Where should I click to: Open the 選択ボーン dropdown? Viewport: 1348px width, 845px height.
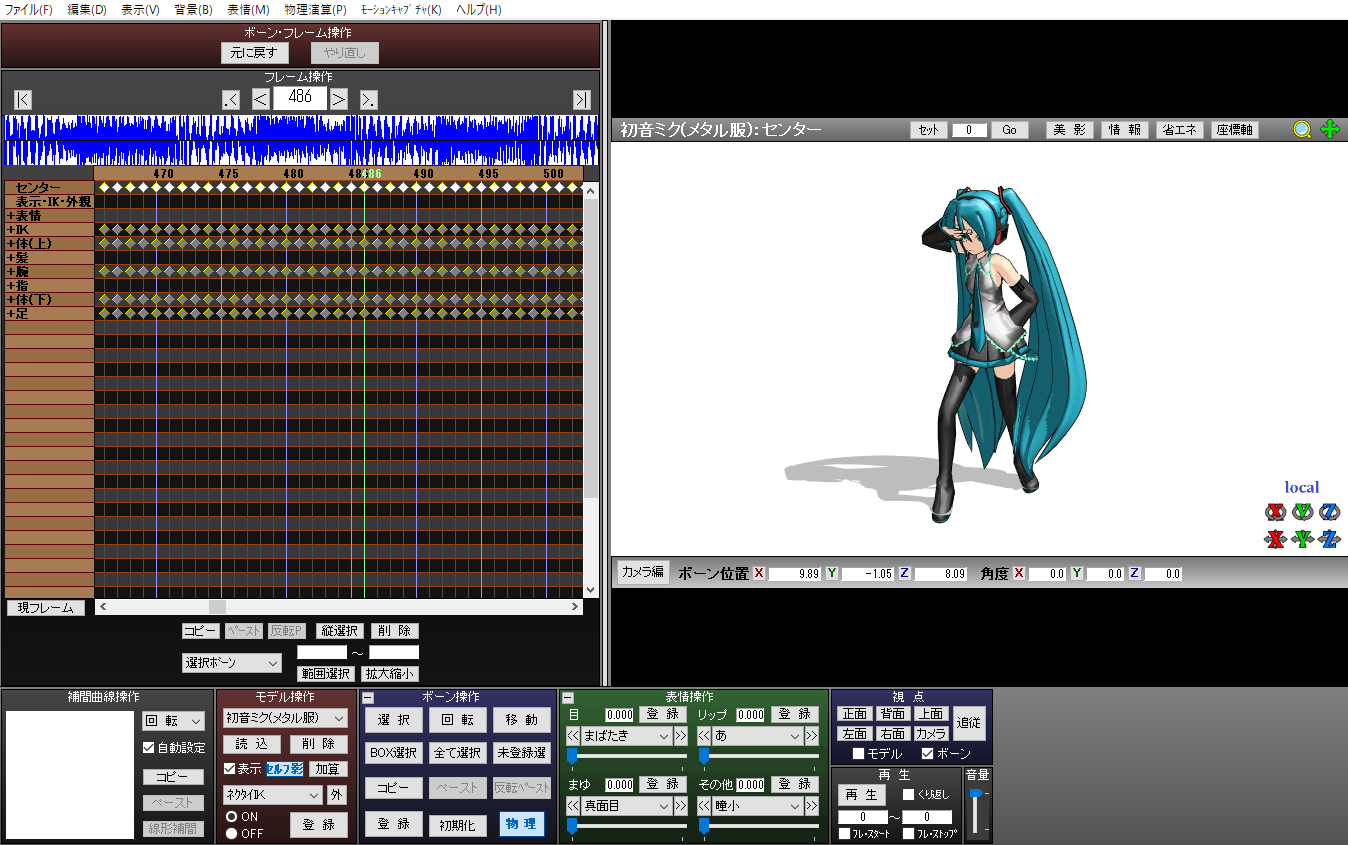(232, 663)
